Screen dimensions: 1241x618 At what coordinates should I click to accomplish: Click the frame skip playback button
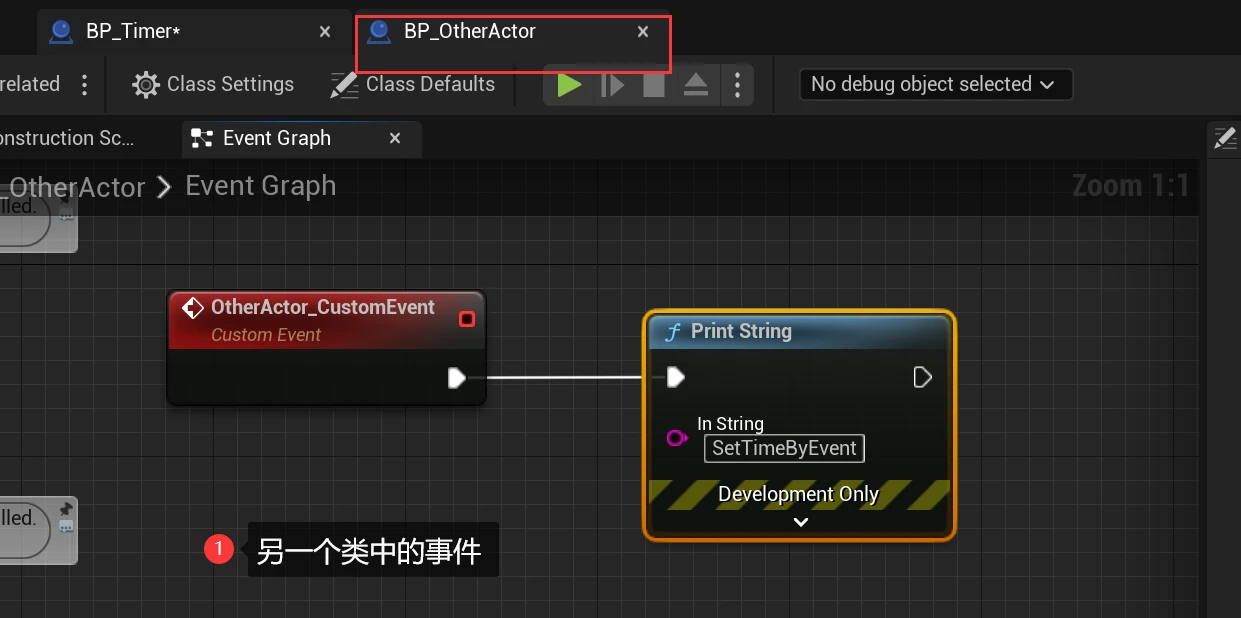tap(612, 85)
